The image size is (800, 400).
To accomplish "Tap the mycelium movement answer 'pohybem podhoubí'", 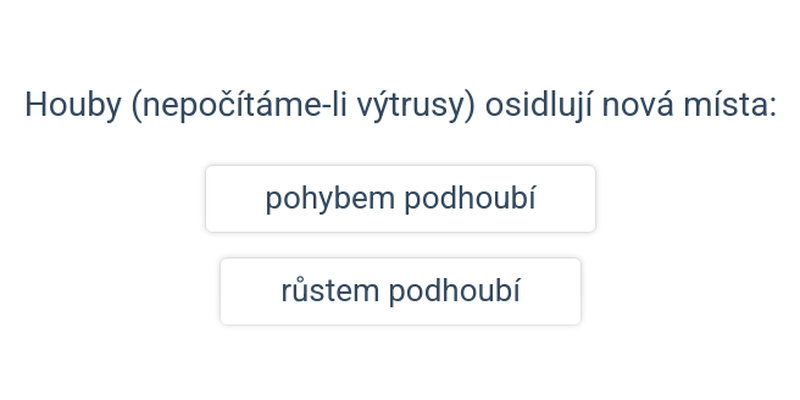I will pos(400,199).
